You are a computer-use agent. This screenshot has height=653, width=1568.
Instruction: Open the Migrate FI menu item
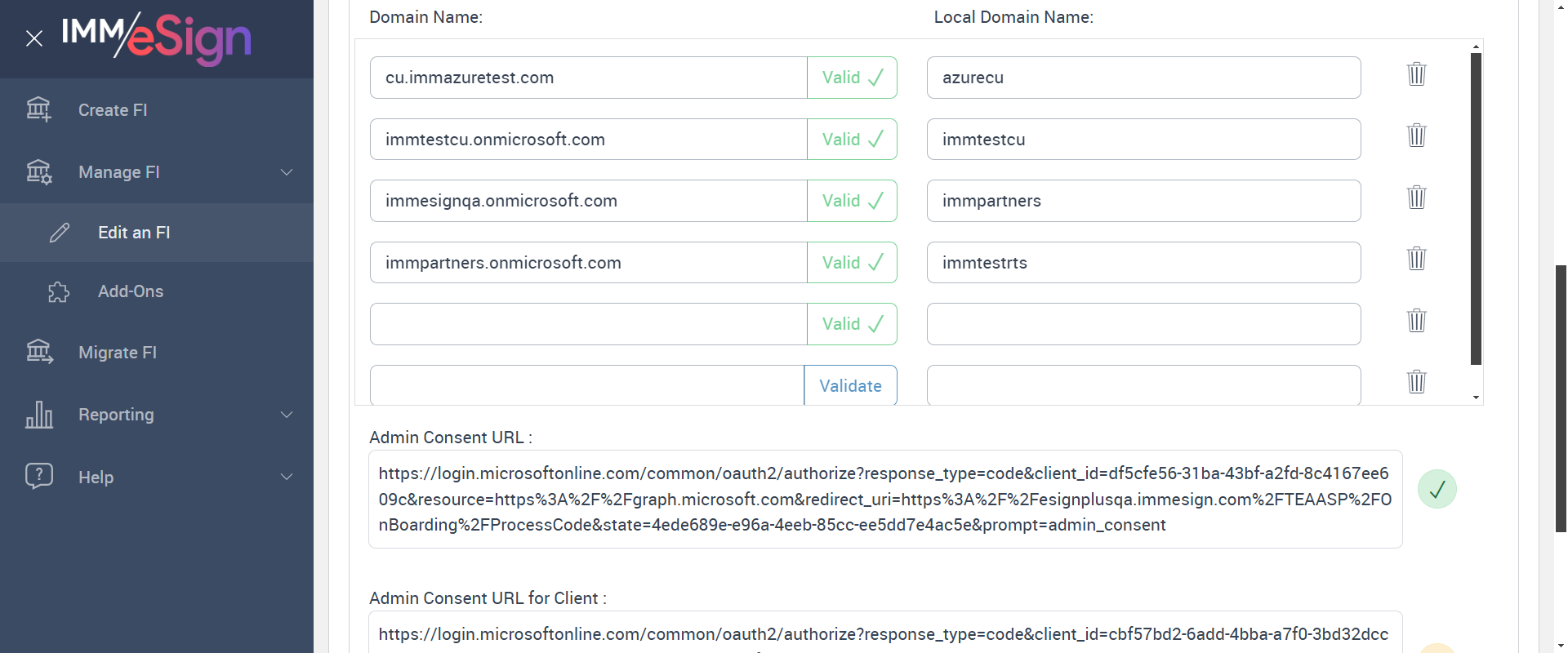[118, 353]
